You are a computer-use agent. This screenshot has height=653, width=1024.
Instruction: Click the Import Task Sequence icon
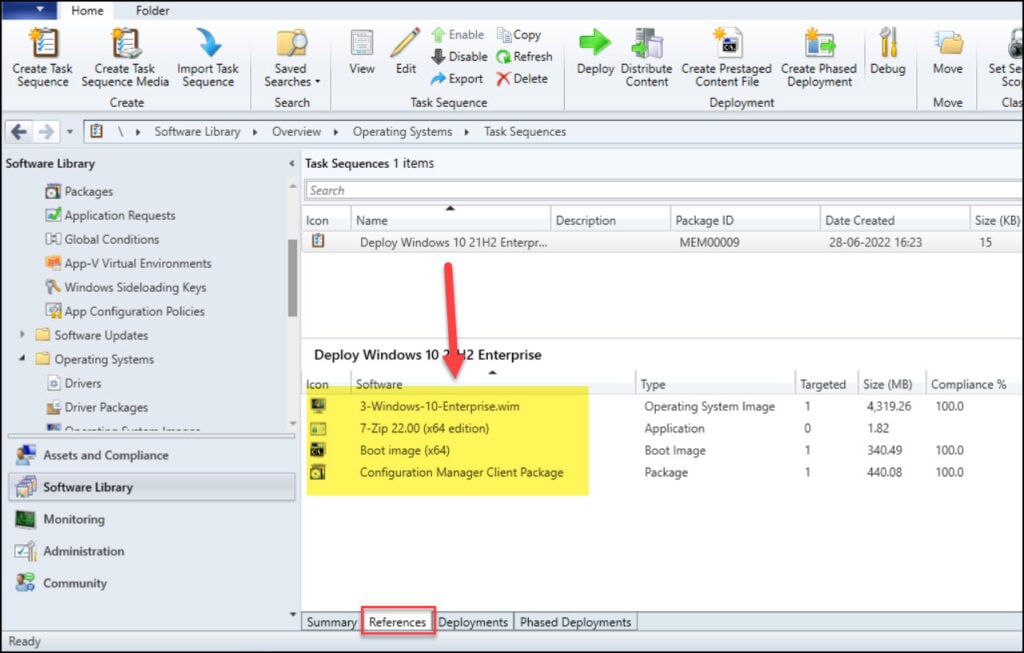point(208,43)
